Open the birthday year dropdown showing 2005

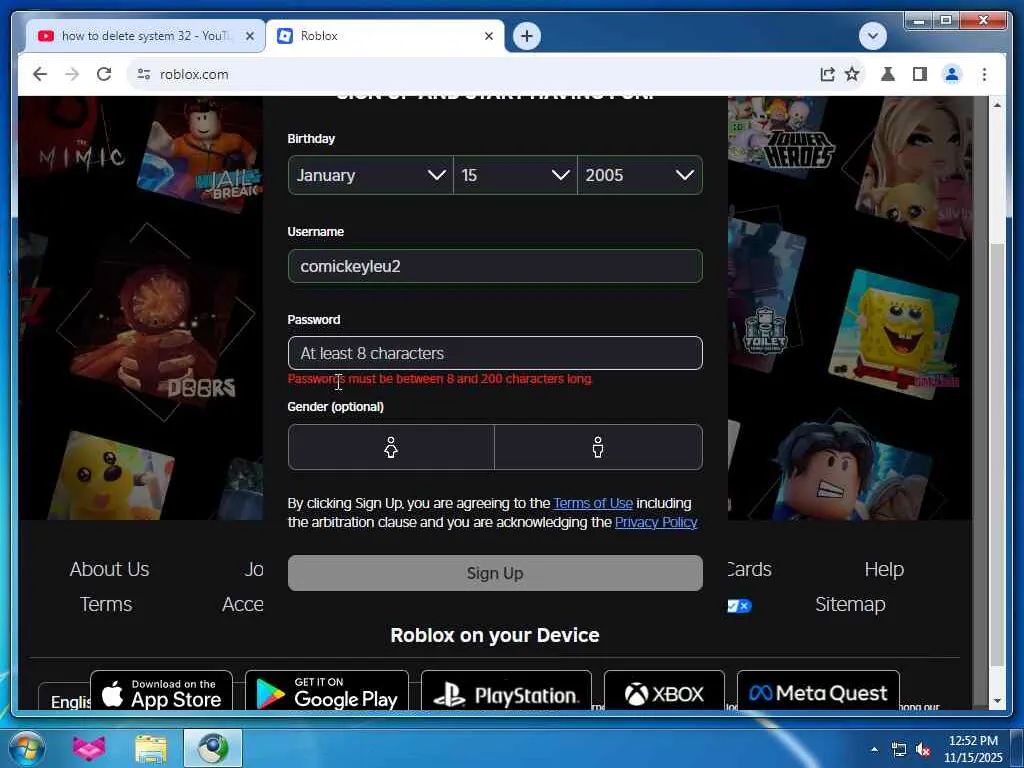(x=640, y=175)
